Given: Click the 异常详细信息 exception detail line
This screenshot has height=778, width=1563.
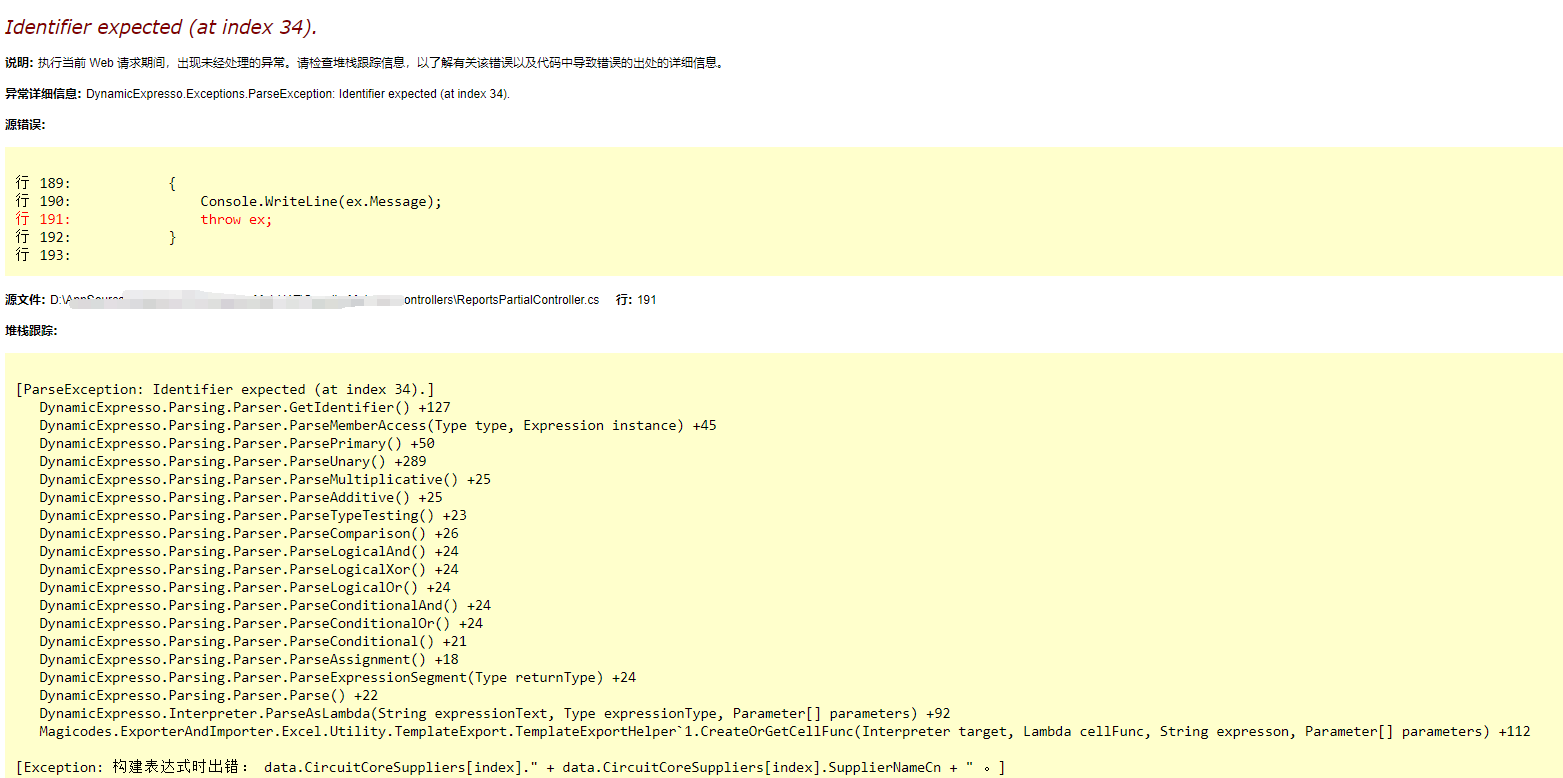Looking at the screenshot, I should coord(297,93).
